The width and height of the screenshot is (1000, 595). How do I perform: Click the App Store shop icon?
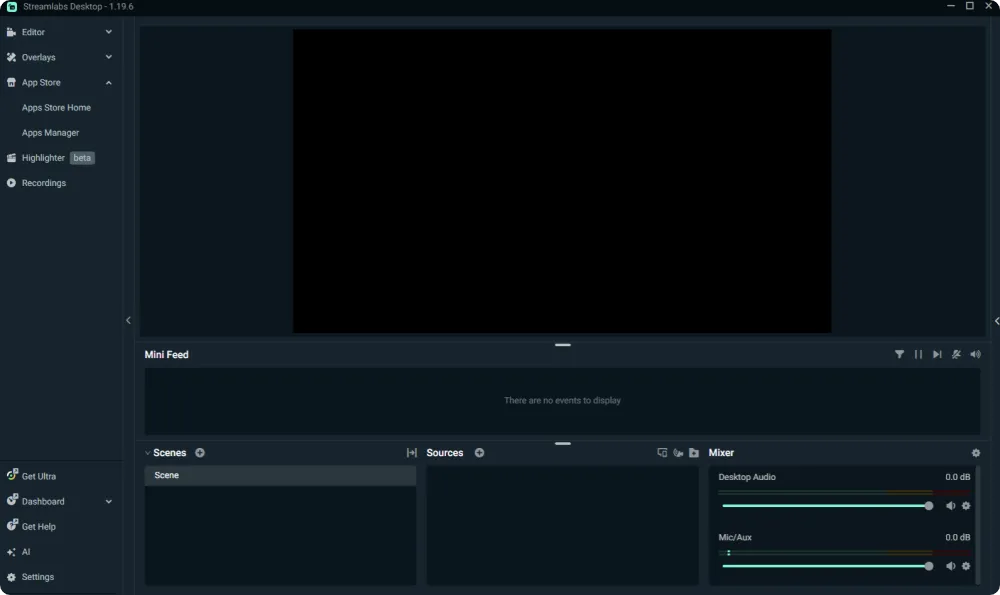11,82
